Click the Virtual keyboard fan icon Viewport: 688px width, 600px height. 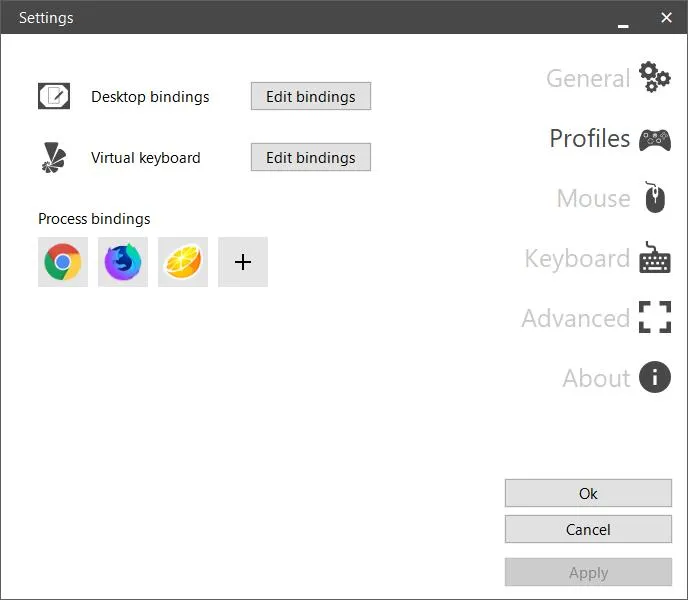(54, 158)
